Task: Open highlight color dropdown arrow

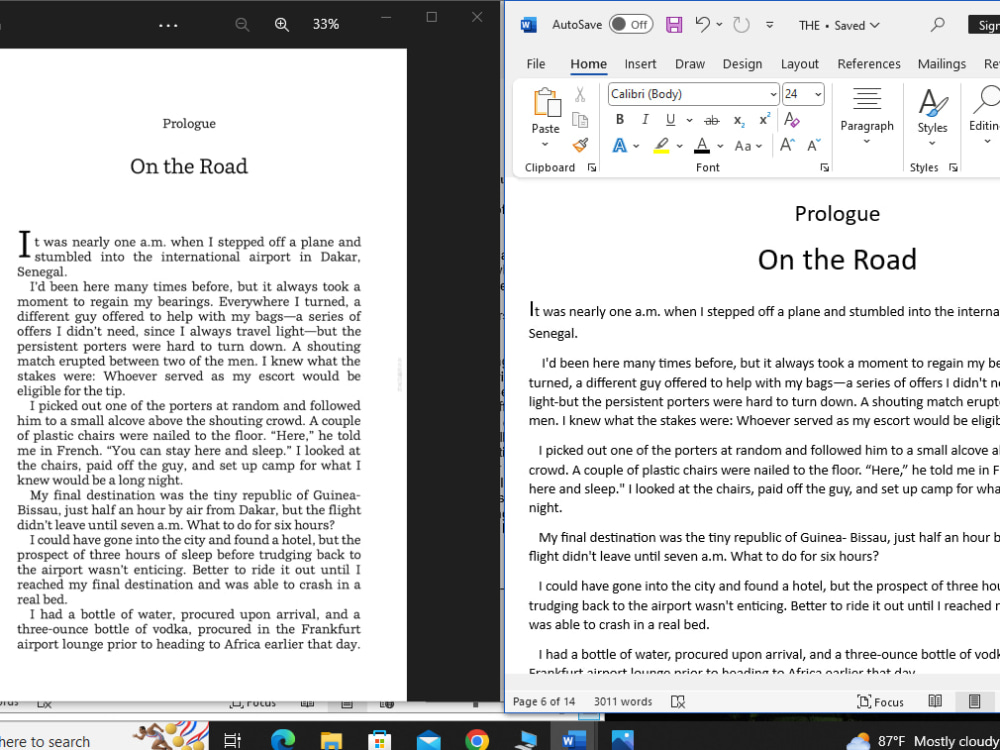Action: pyautogui.click(x=679, y=146)
